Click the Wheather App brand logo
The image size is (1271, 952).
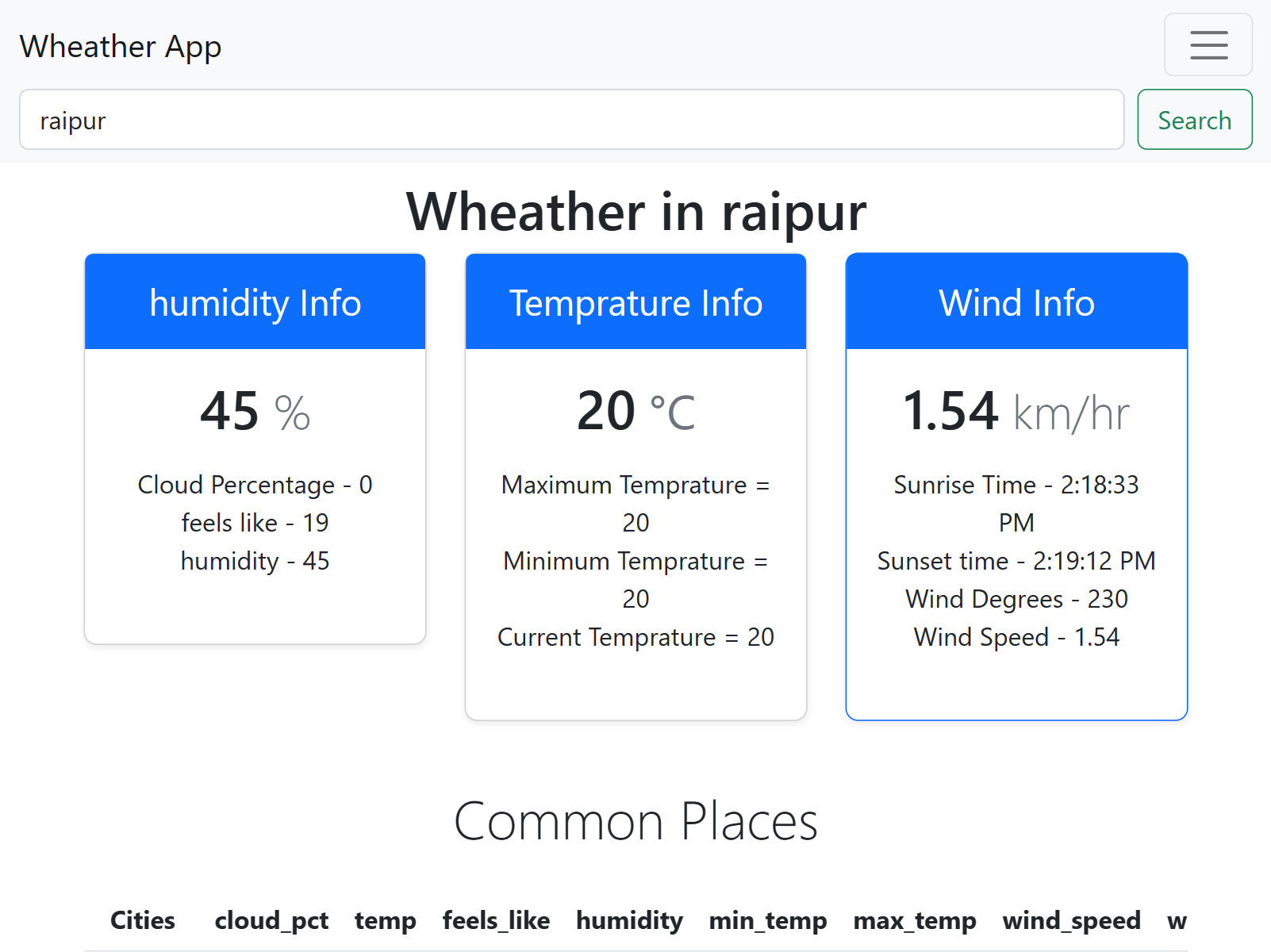[x=121, y=47]
